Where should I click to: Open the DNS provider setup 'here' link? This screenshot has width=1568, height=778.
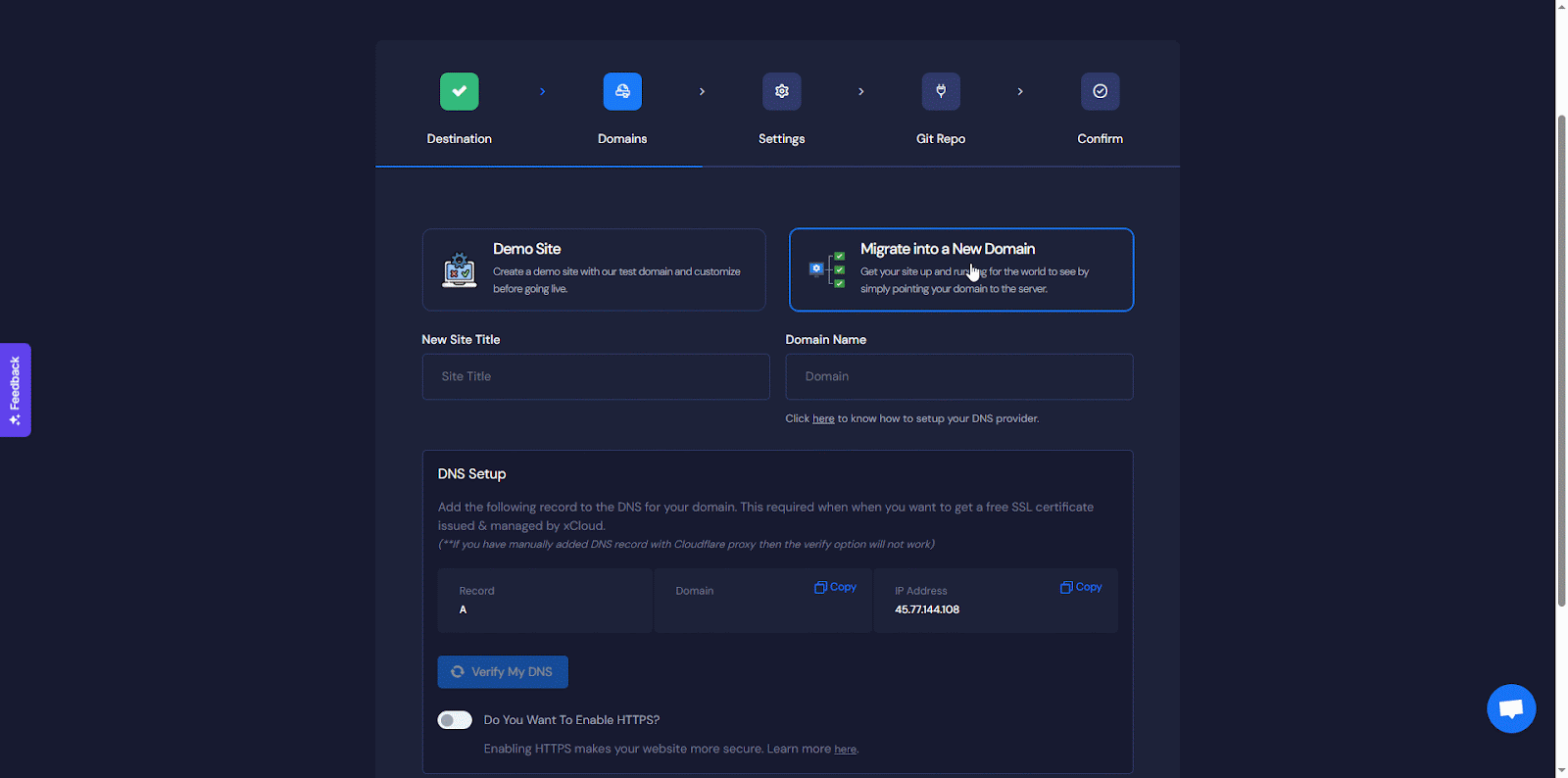coord(823,418)
